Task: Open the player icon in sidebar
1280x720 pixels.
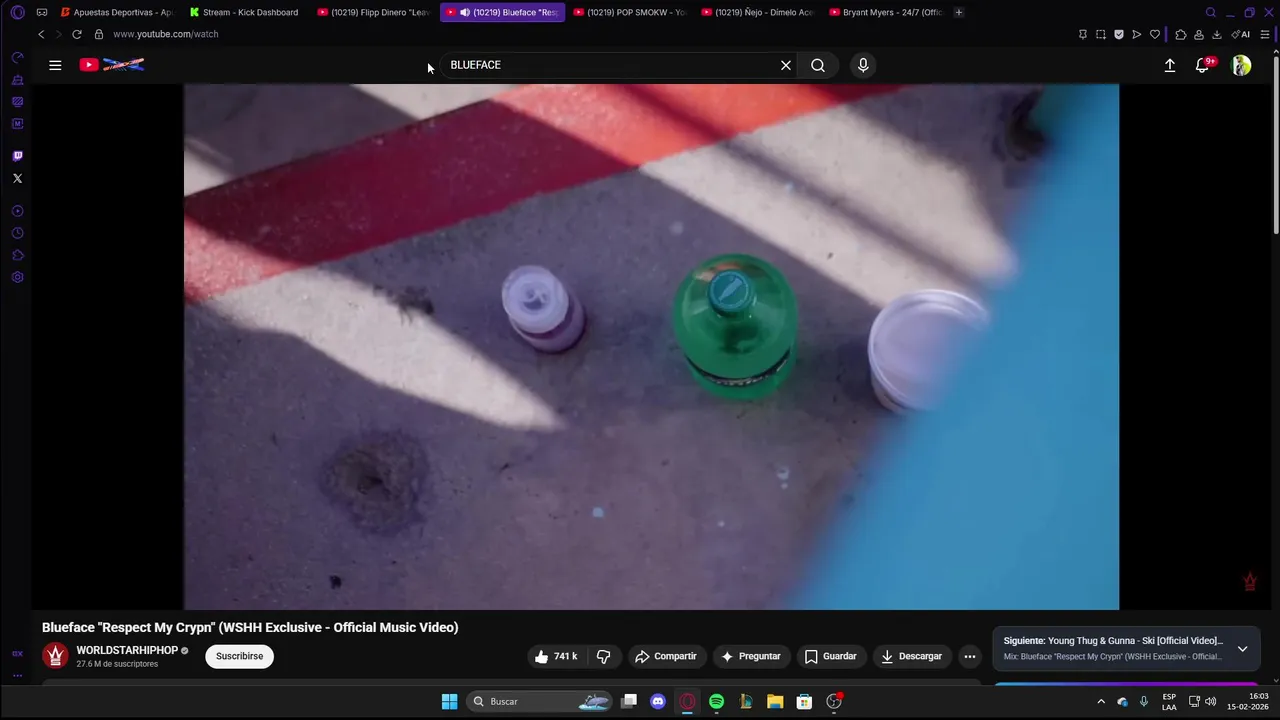Action: 17,211
